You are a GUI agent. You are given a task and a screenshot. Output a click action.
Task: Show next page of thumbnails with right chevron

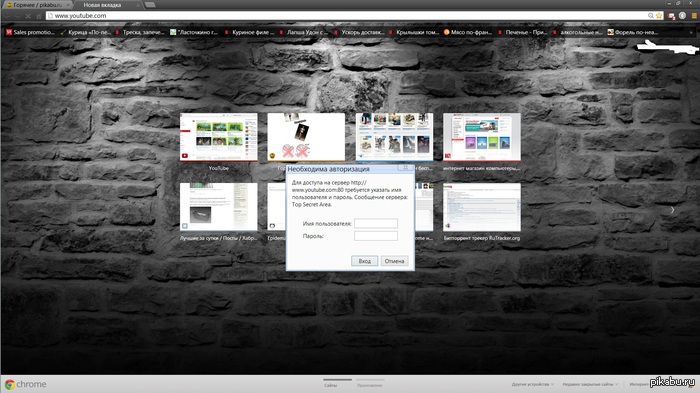(672, 210)
